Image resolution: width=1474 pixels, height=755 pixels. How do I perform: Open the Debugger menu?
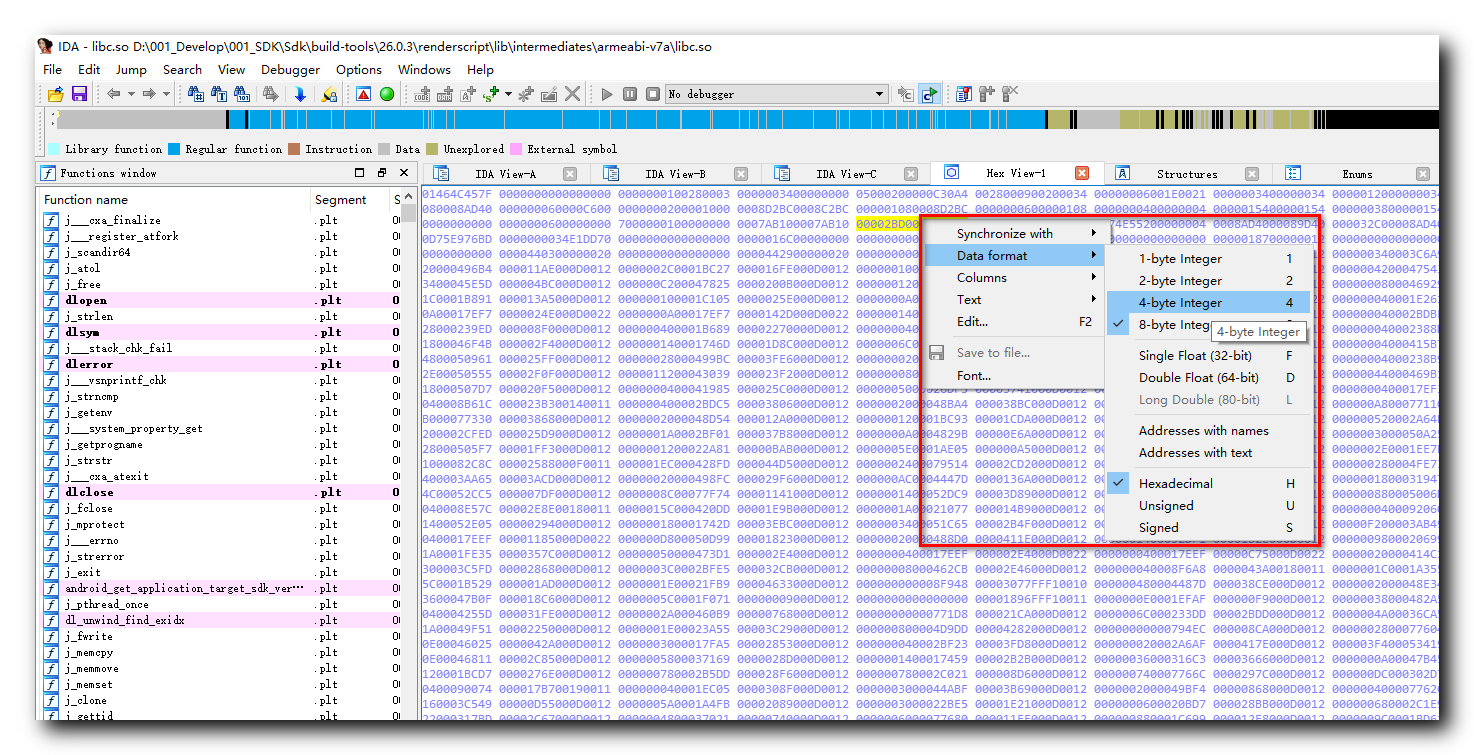290,70
